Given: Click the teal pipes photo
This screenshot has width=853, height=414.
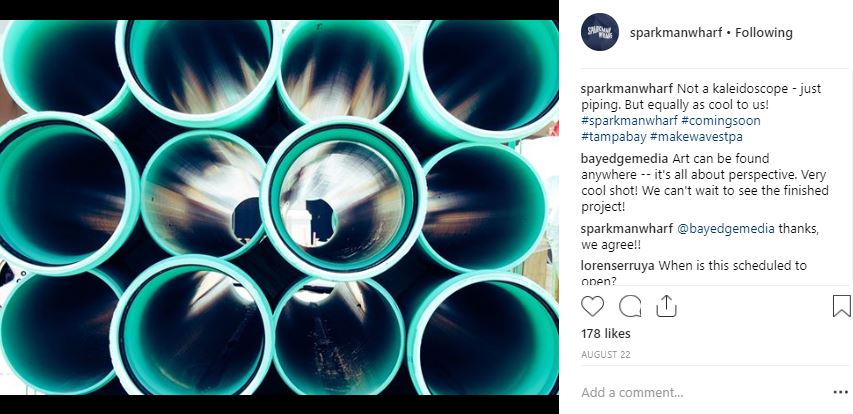Looking at the screenshot, I should tap(279, 207).
